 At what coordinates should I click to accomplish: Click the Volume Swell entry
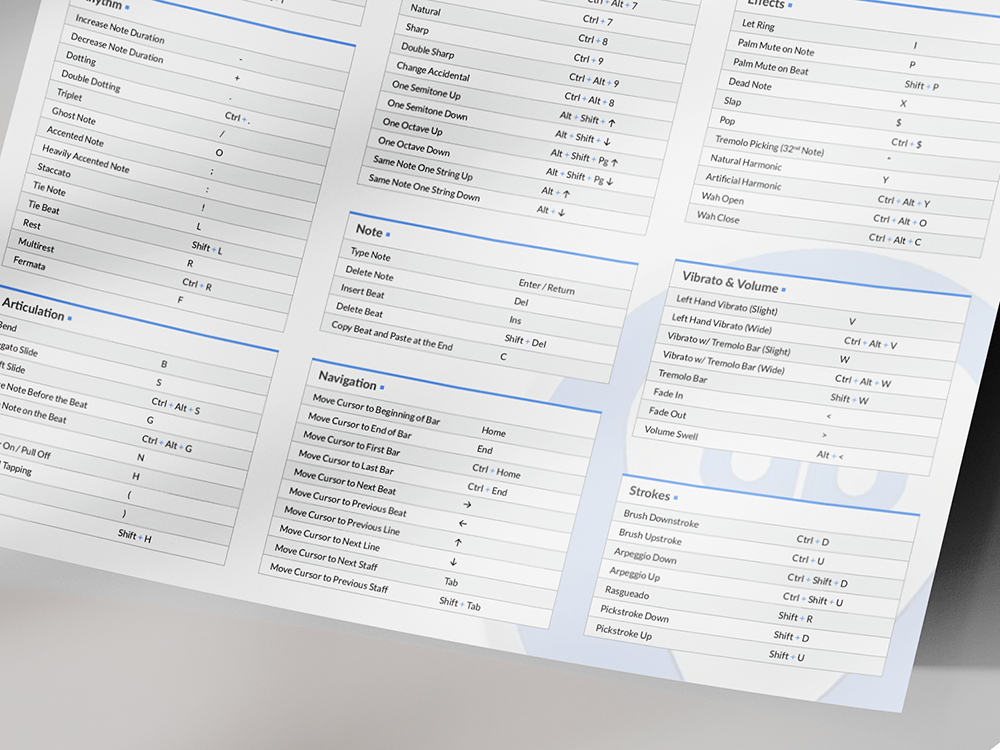[x=671, y=434]
